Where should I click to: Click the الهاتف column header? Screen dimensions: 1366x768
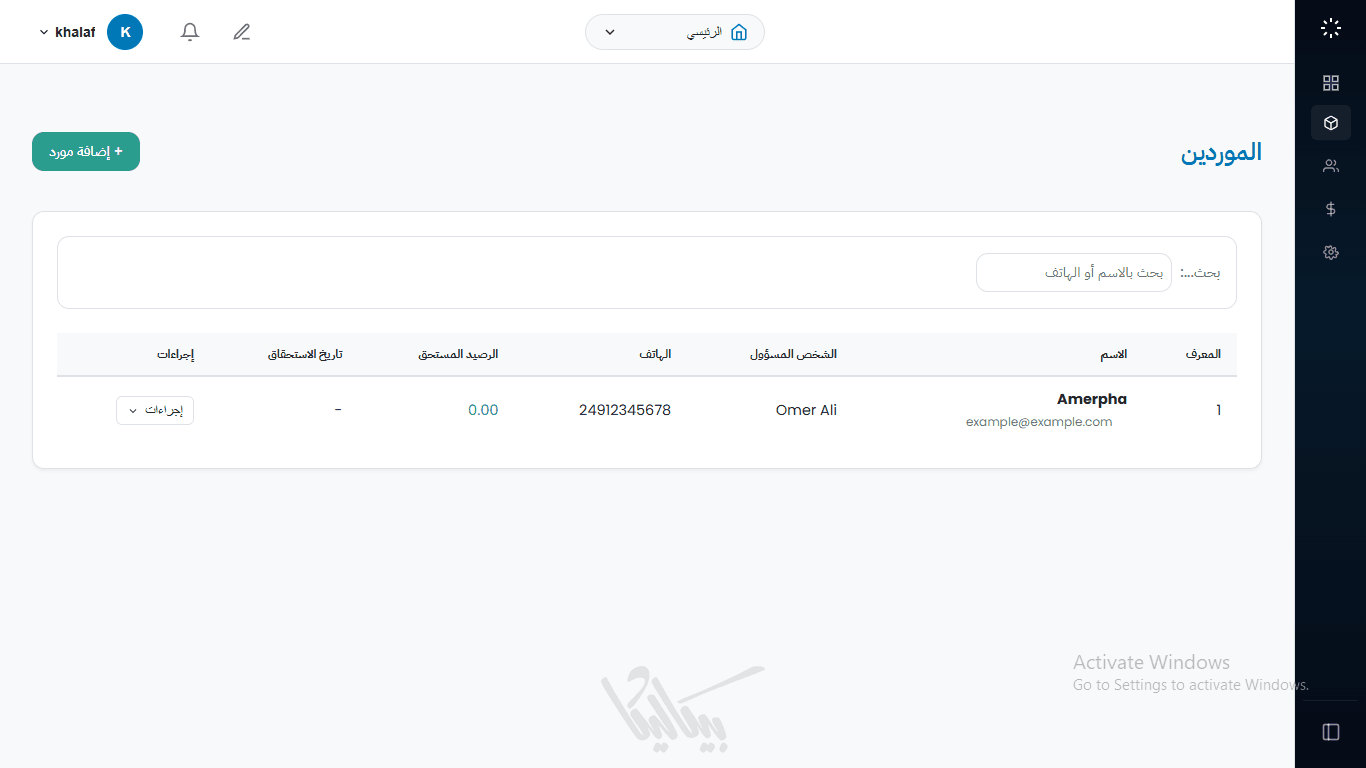coord(655,355)
